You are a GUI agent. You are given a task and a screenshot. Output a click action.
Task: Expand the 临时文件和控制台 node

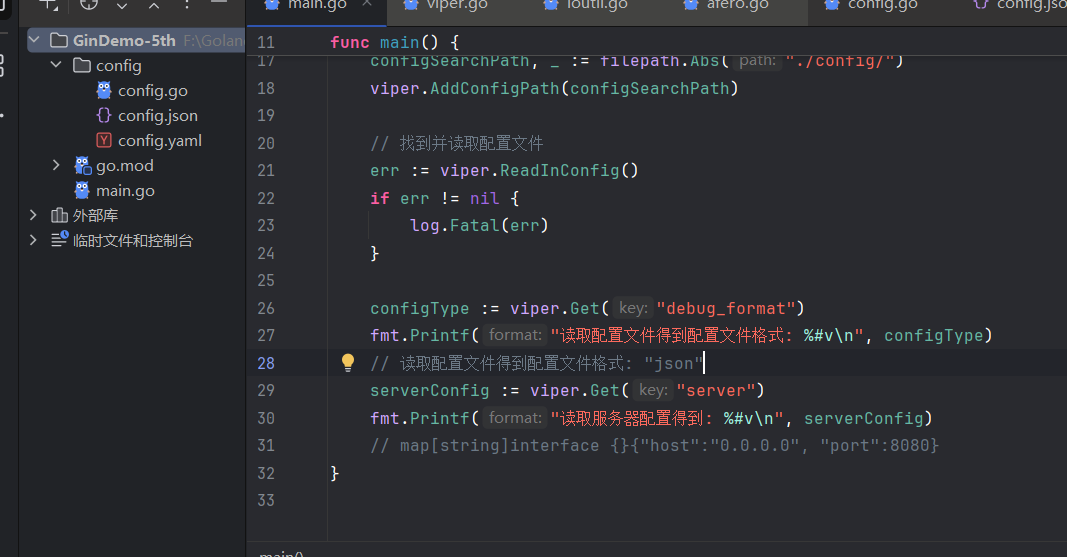click(x=34, y=240)
